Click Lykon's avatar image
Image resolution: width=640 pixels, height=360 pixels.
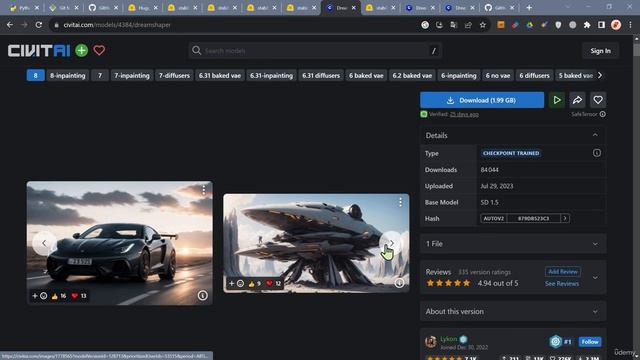pos(431,342)
